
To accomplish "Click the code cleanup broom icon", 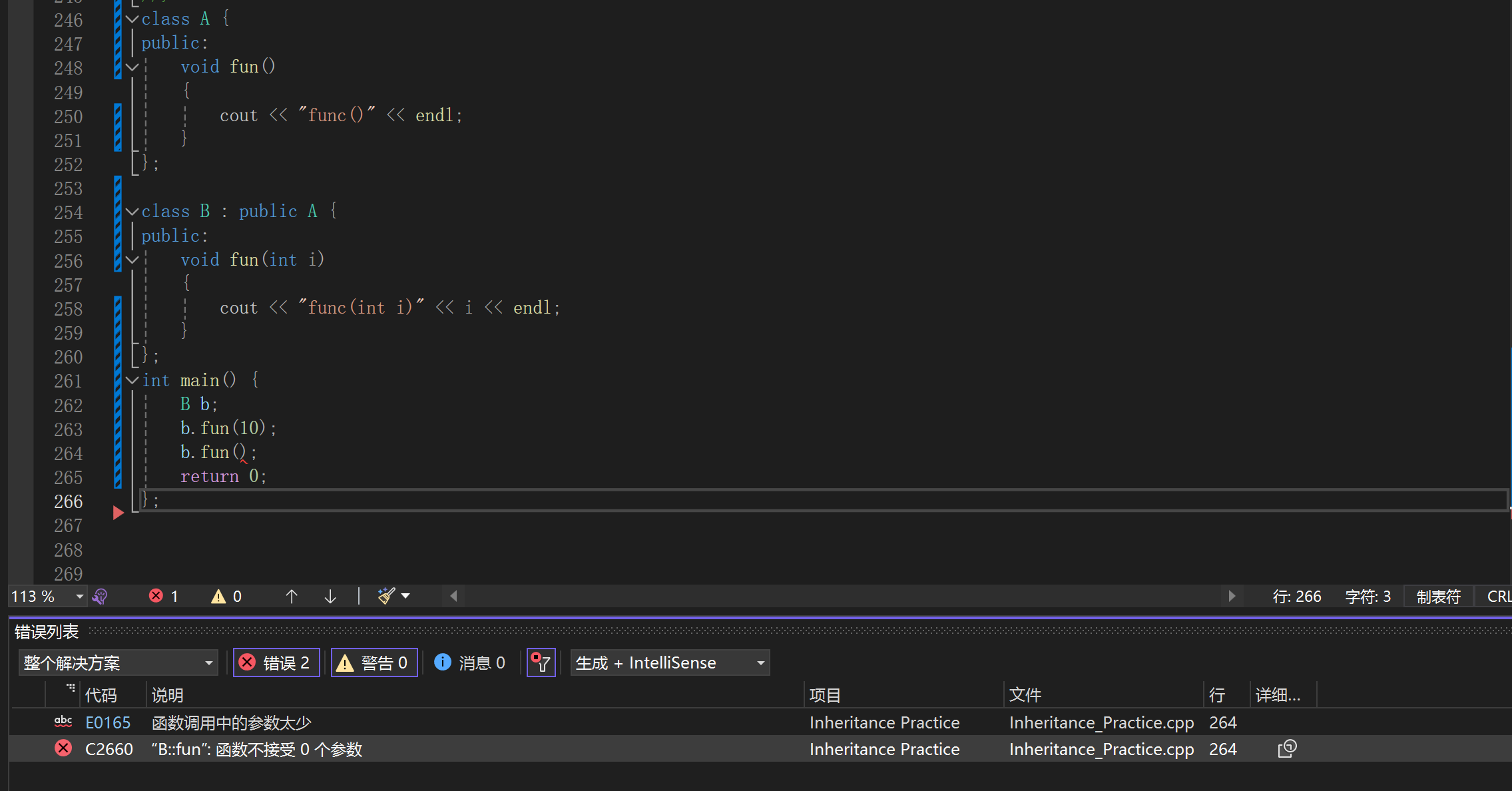I will pos(386,596).
